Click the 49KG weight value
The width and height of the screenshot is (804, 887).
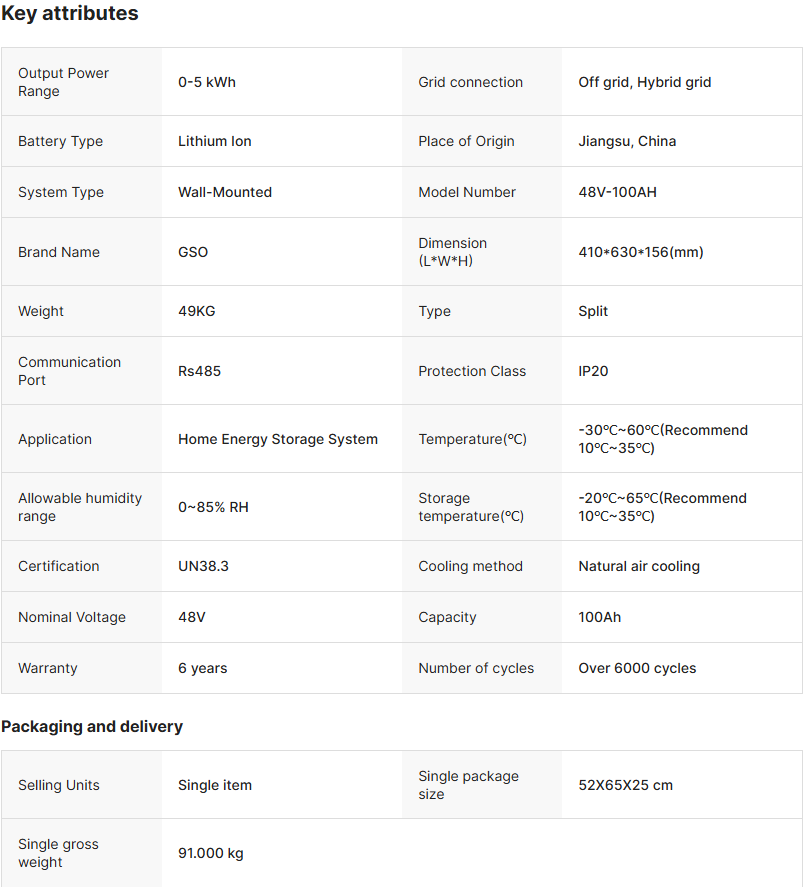(x=196, y=311)
